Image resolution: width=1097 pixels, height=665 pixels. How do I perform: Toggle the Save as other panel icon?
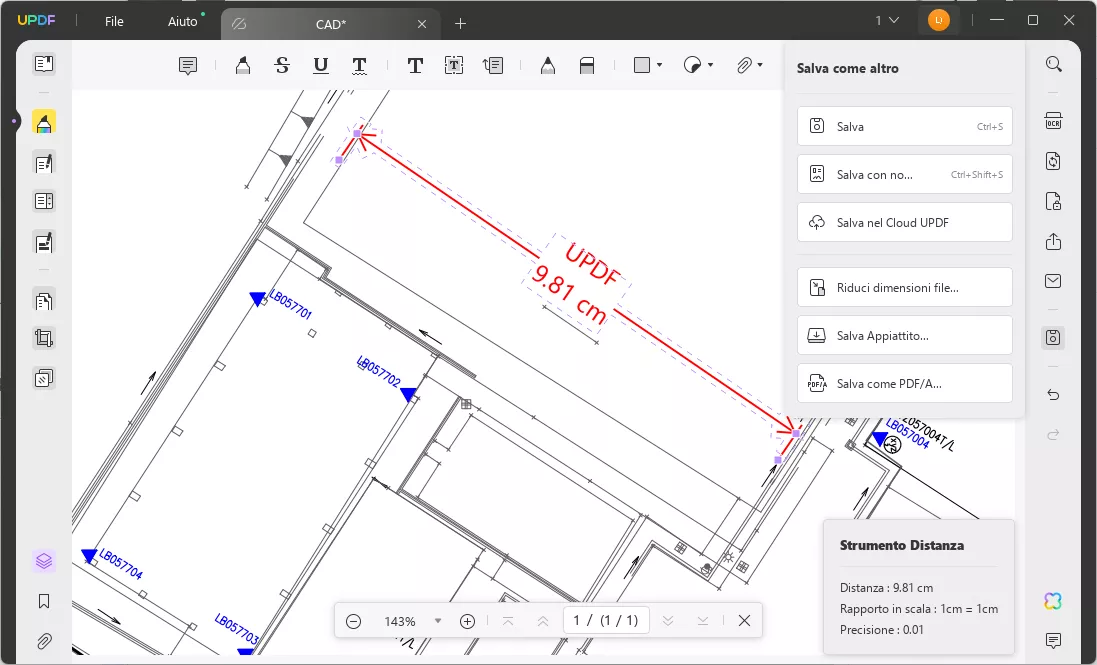tap(1054, 338)
